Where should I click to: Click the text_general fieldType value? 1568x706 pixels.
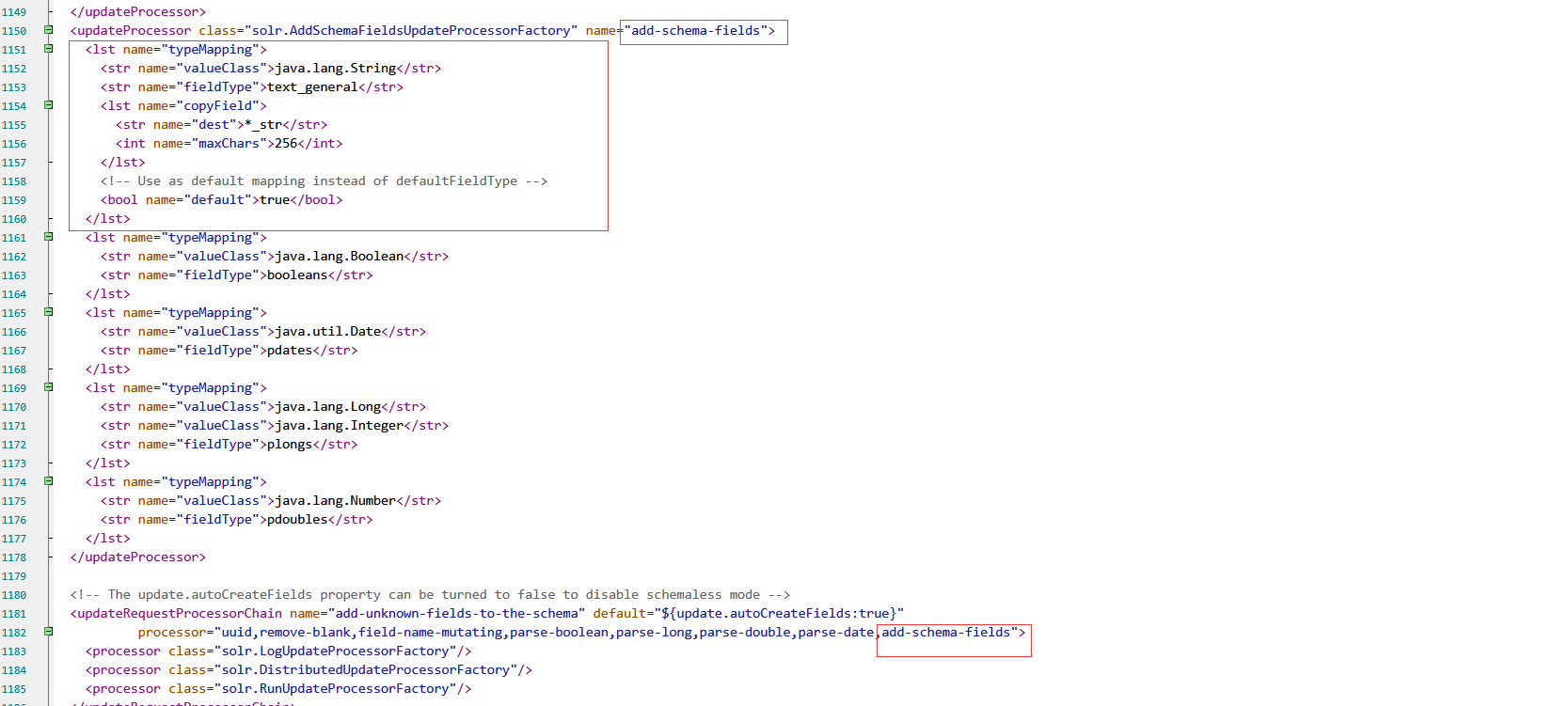coord(312,87)
